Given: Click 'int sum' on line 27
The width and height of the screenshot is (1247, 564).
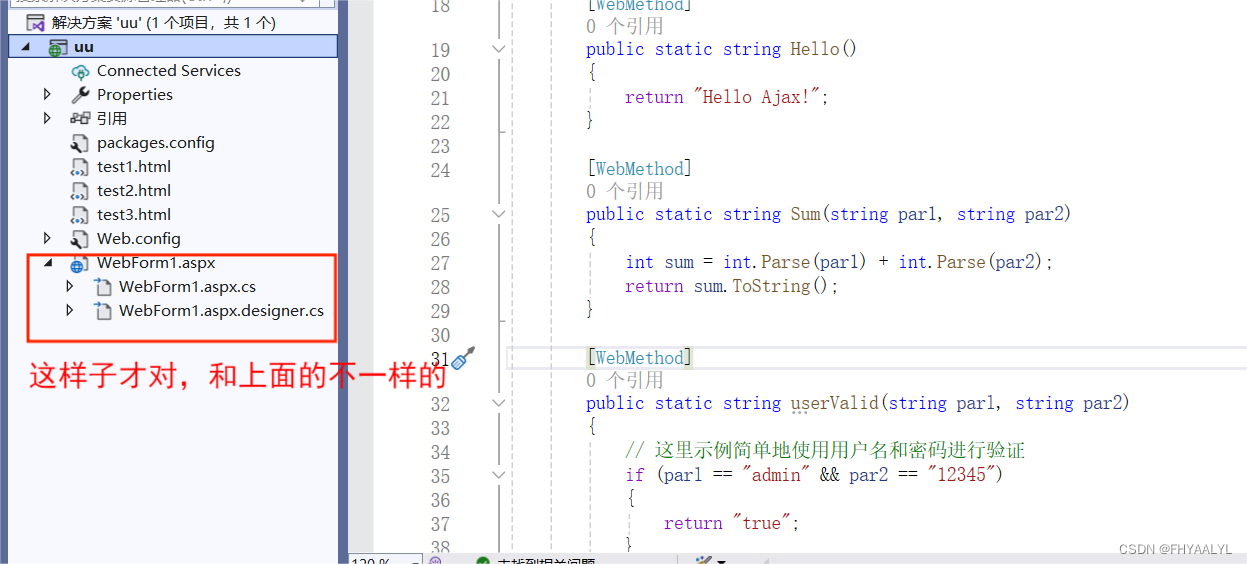Looking at the screenshot, I should click(659, 262).
